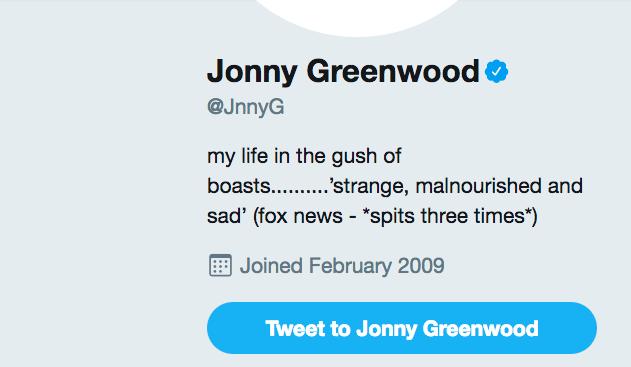Click bio line 'my life in the gush of'

point(304,156)
